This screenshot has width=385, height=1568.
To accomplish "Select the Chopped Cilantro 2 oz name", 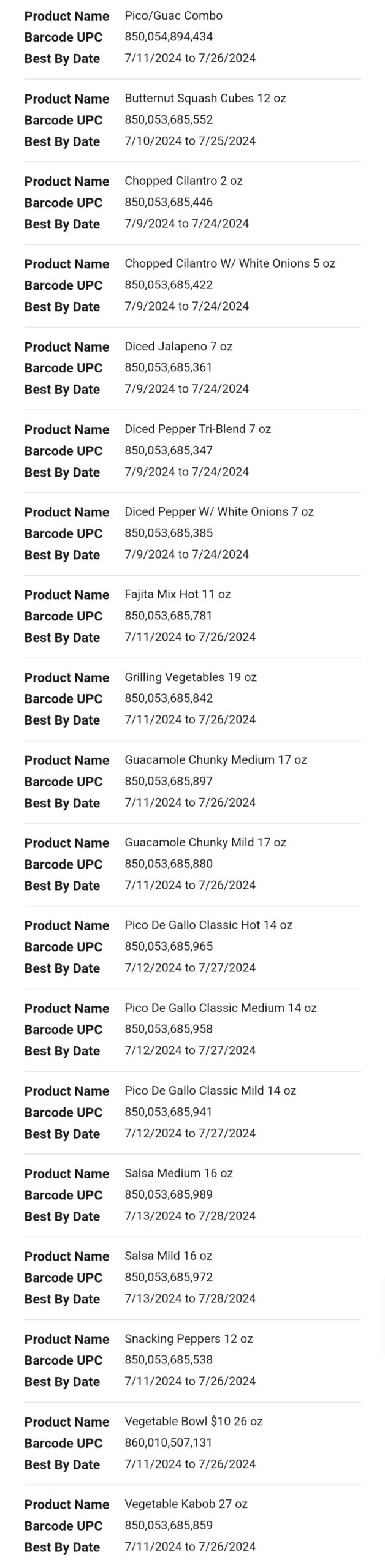I will [x=183, y=181].
